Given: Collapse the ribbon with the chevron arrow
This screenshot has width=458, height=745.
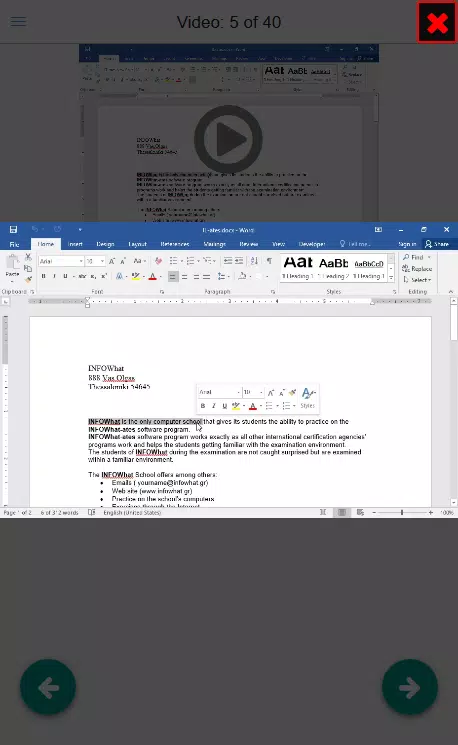Looking at the screenshot, I should pos(450,291).
